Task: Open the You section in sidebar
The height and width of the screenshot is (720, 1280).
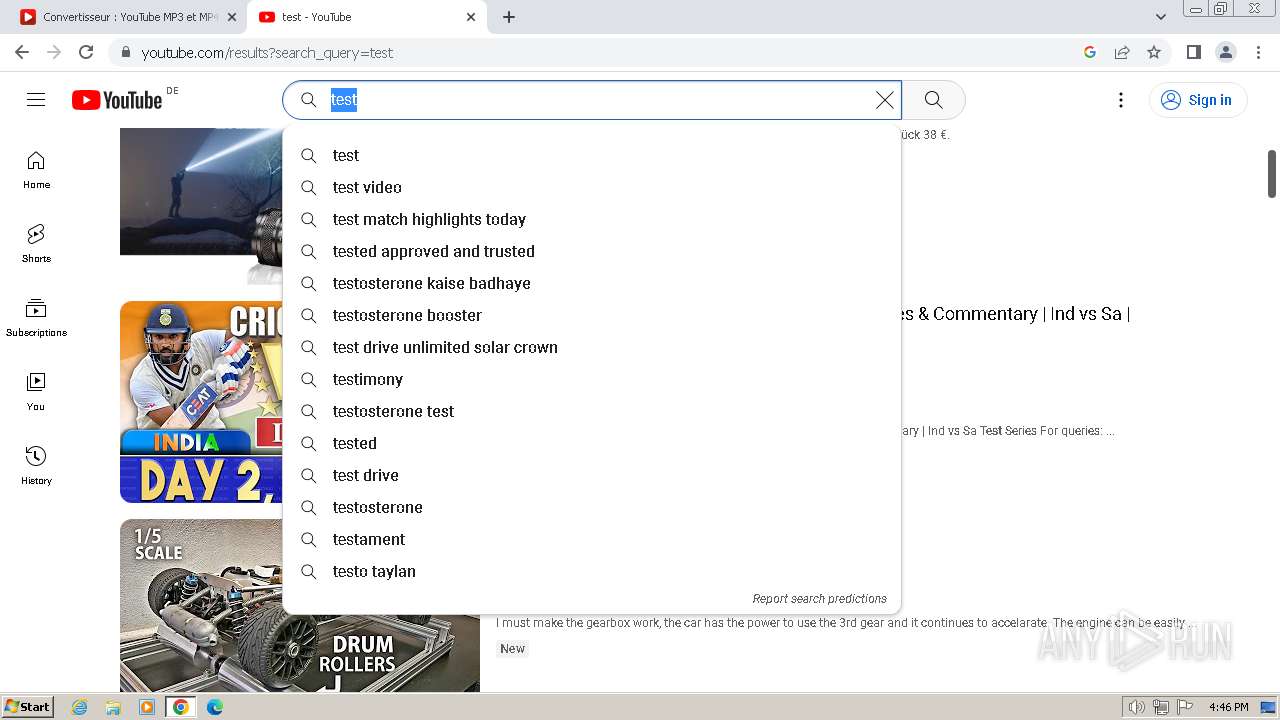Action: [x=36, y=393]
